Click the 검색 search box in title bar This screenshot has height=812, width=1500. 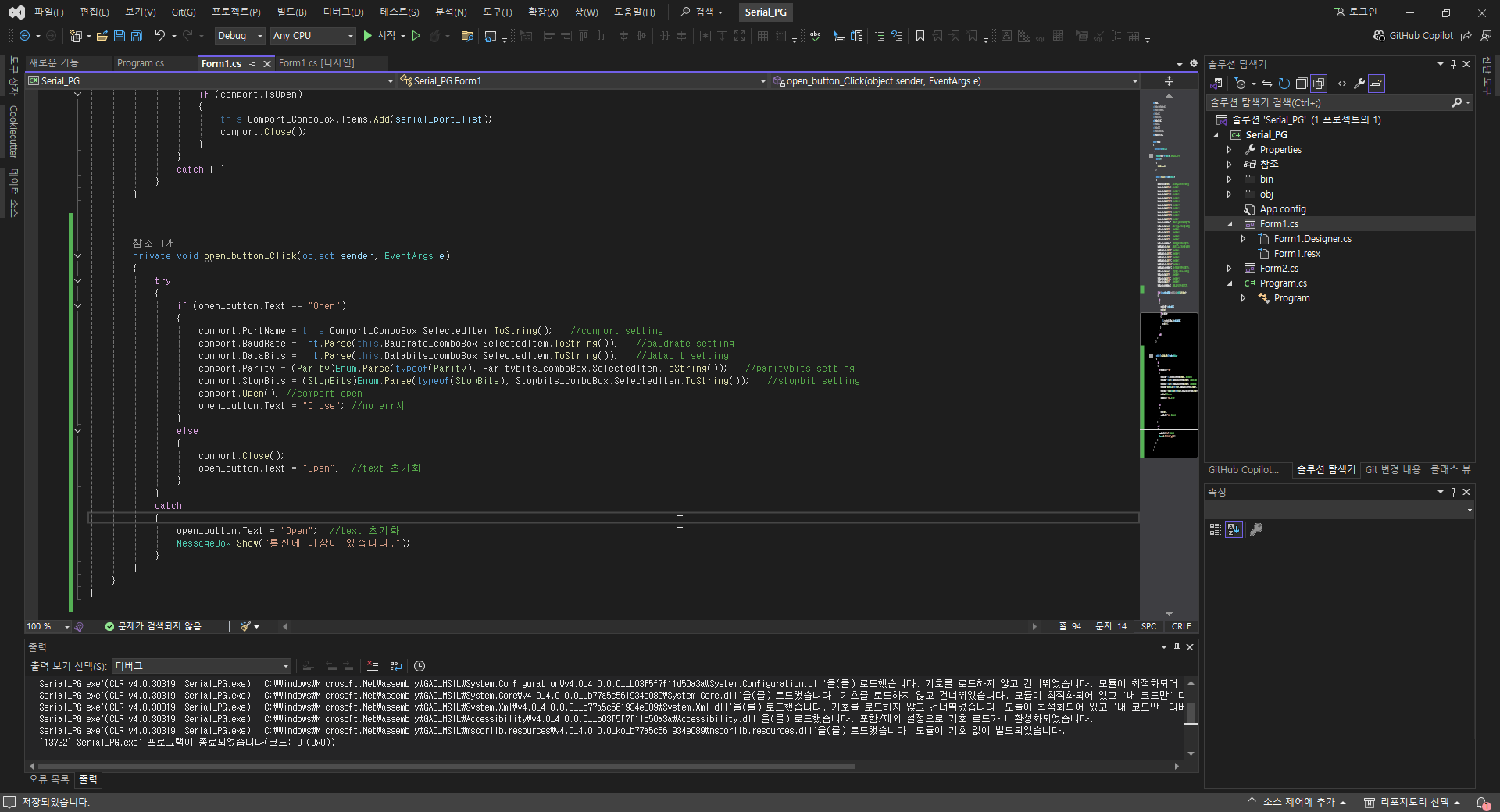pos(702,12)
